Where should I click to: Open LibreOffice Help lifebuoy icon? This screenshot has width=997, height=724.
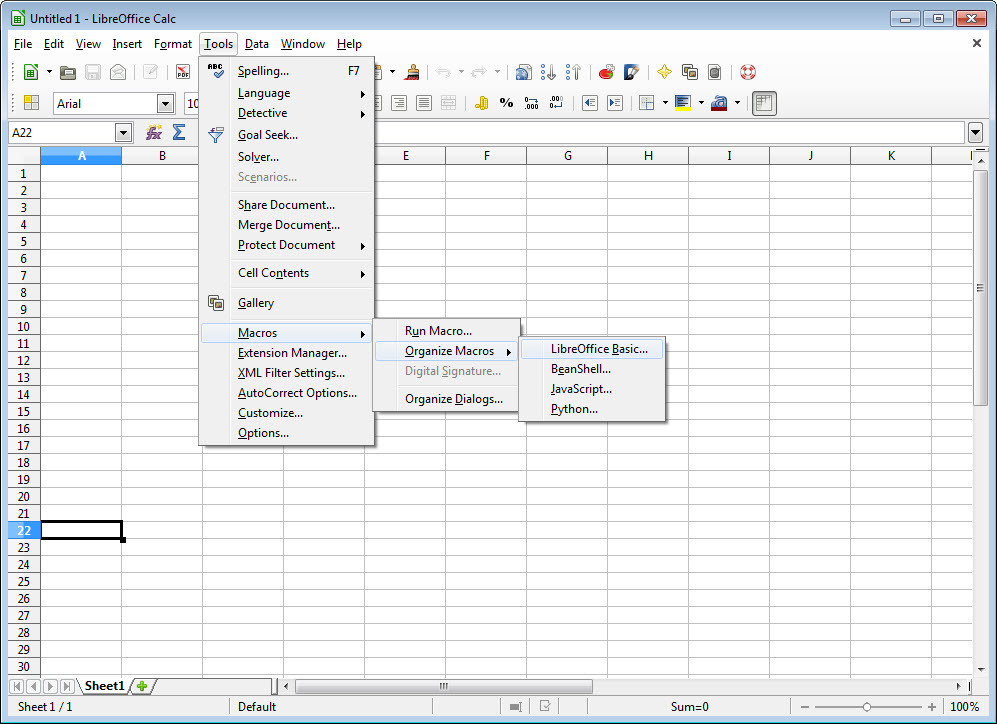coord(748,72)
